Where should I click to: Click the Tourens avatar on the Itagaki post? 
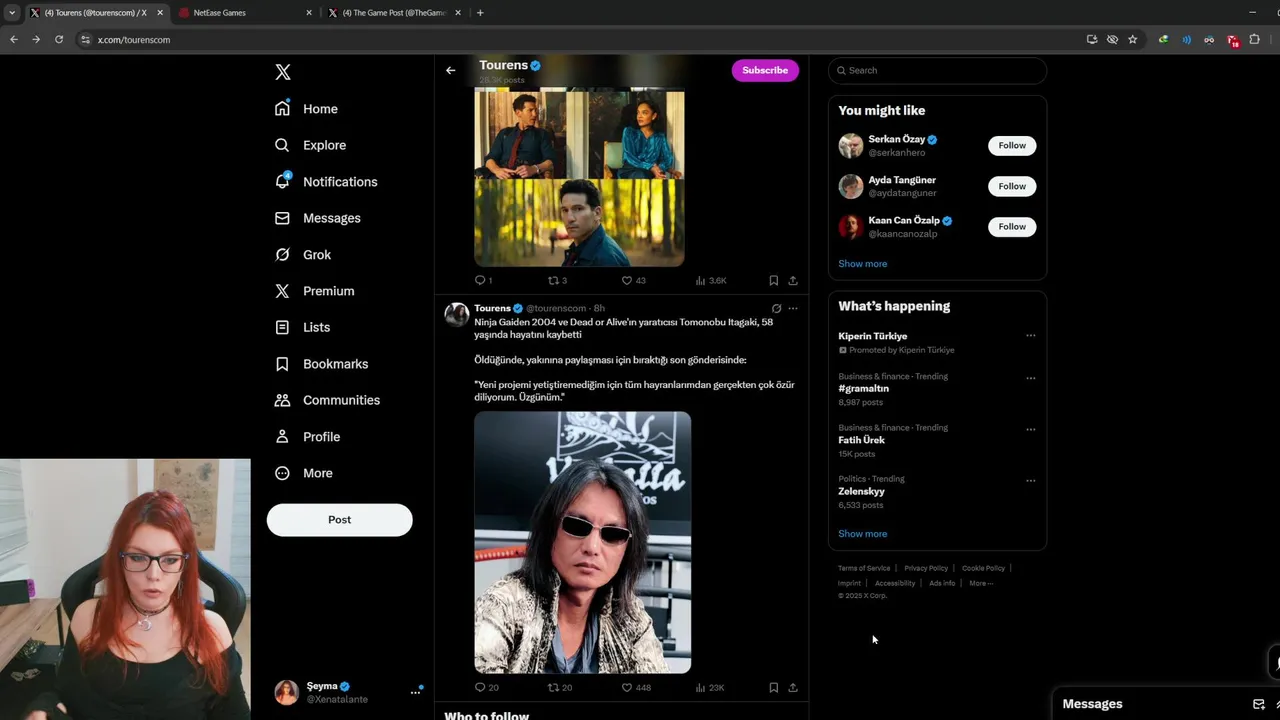tap(457, 315)
